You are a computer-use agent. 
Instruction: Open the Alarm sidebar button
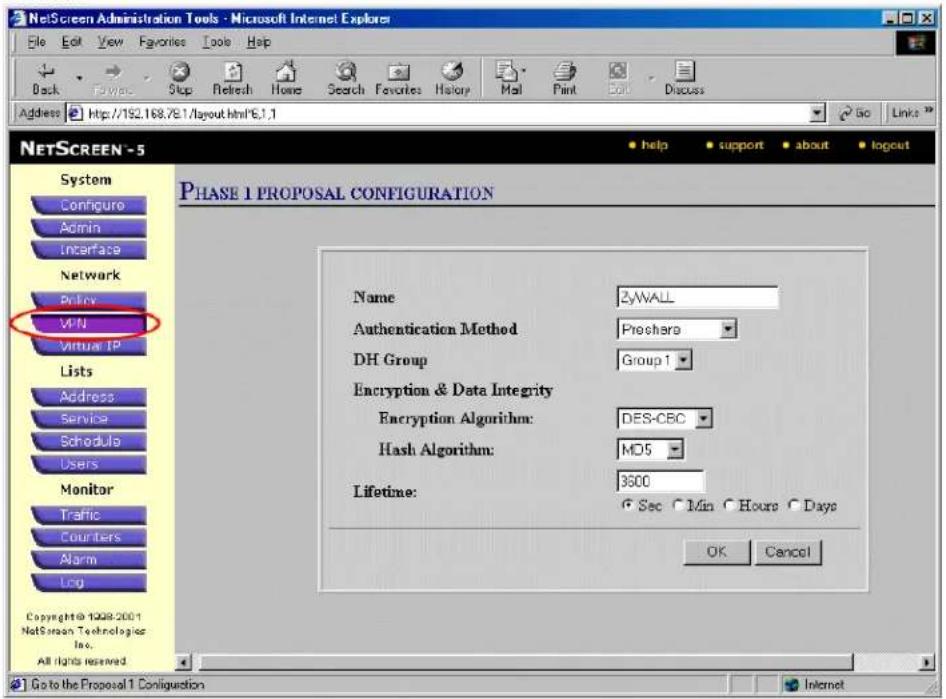pos(89,560)
